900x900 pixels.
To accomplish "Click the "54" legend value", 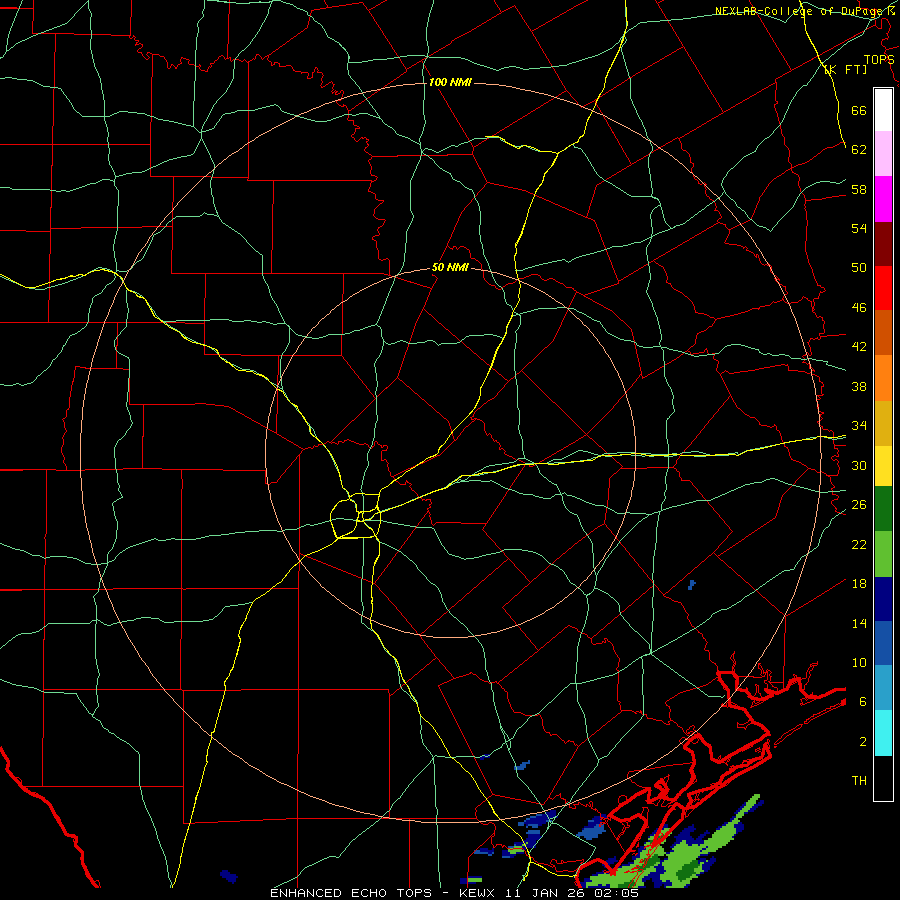I will click(x=859, y=228).
